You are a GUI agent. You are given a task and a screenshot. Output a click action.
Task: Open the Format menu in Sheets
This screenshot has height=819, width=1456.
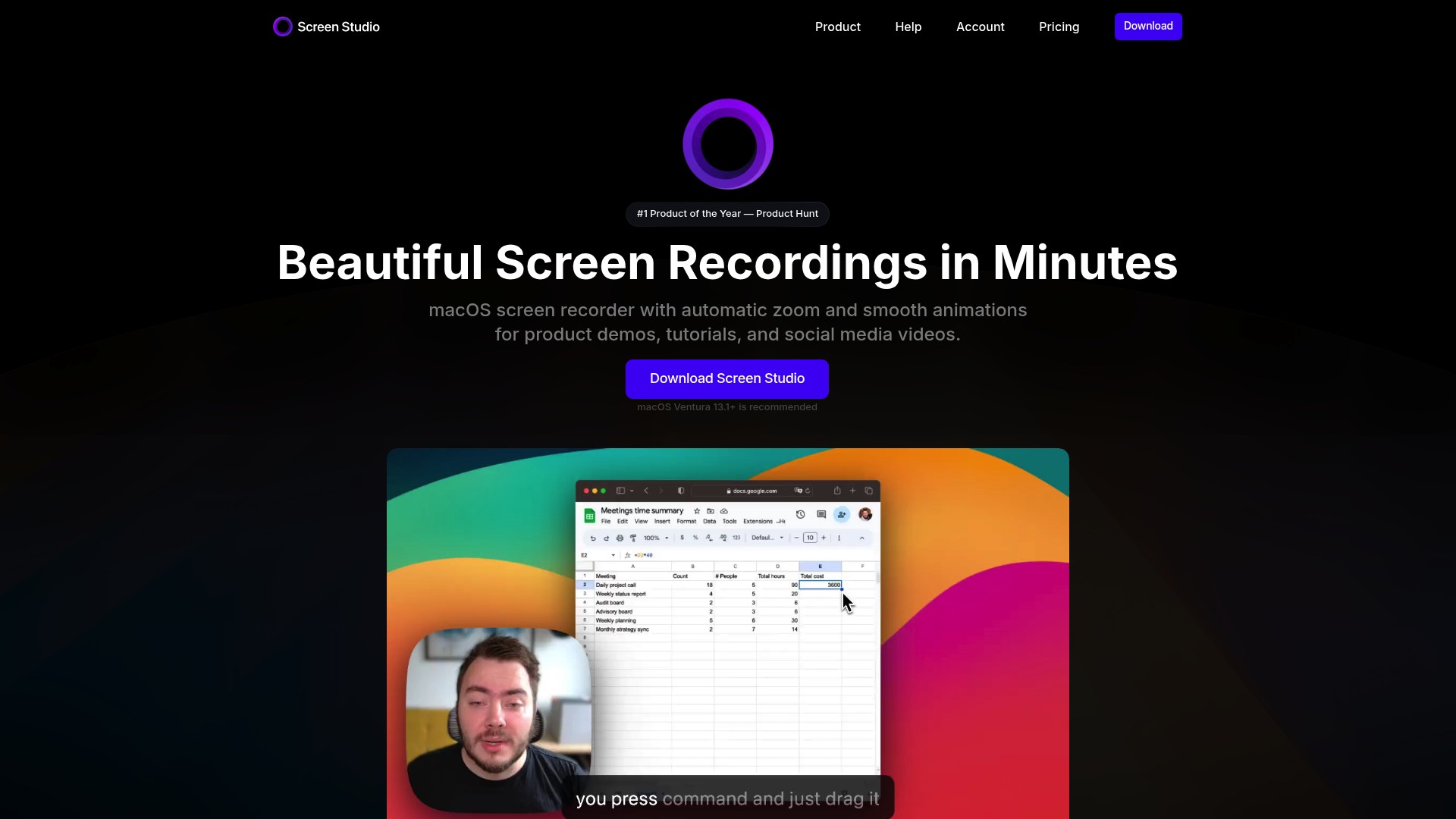coord(686,522)
